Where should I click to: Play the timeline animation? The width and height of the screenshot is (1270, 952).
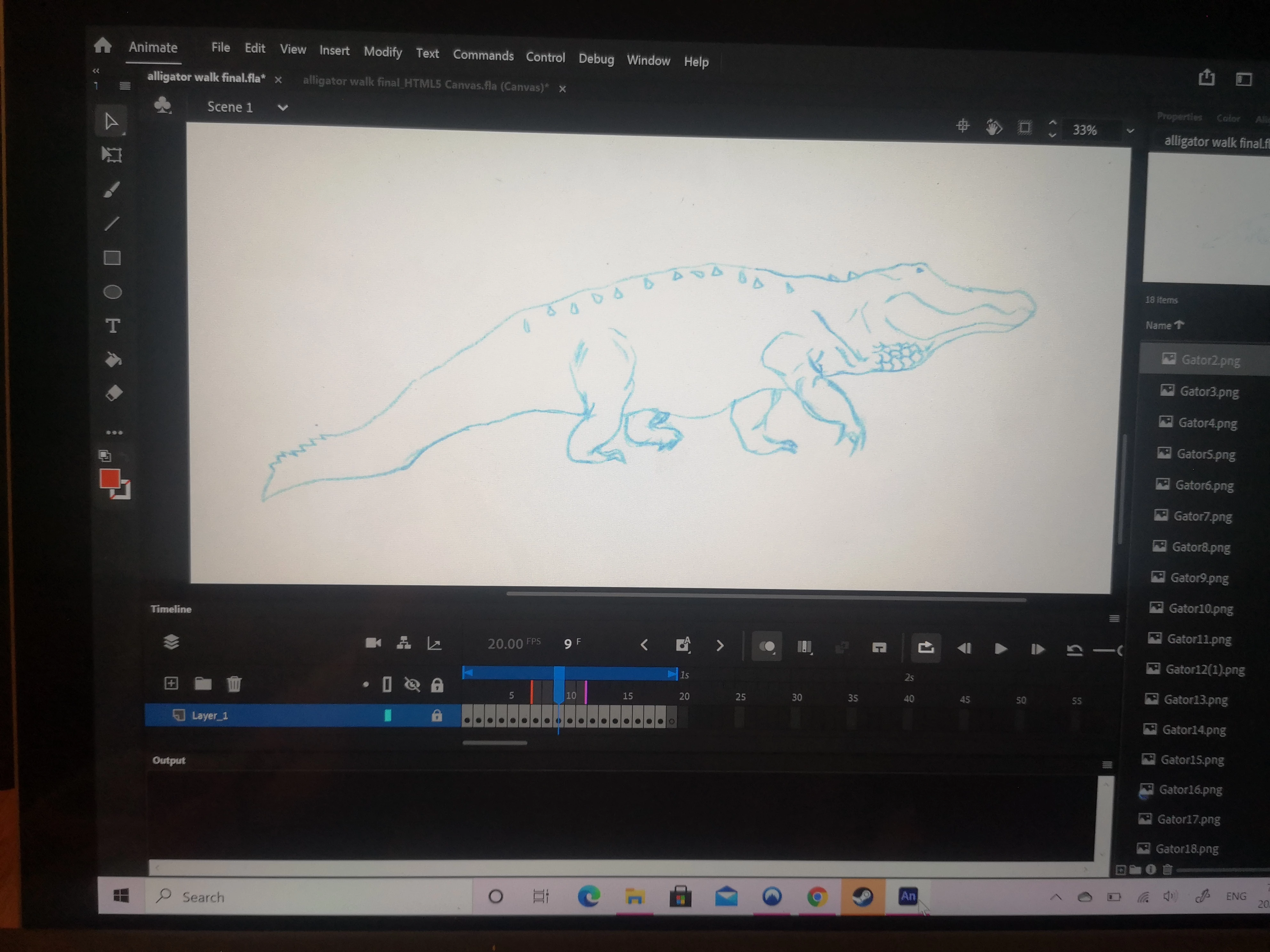click(x=1000, y=649)
